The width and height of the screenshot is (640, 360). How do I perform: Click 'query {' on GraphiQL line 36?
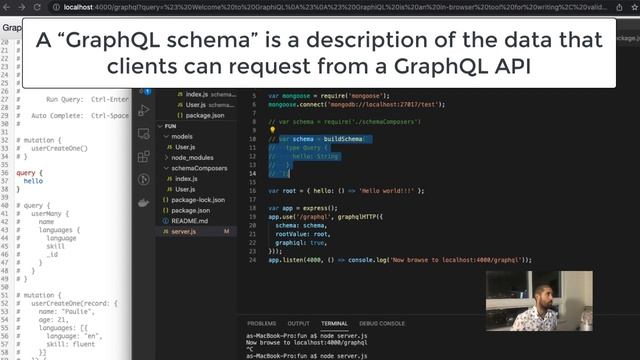tap(29, 173)
